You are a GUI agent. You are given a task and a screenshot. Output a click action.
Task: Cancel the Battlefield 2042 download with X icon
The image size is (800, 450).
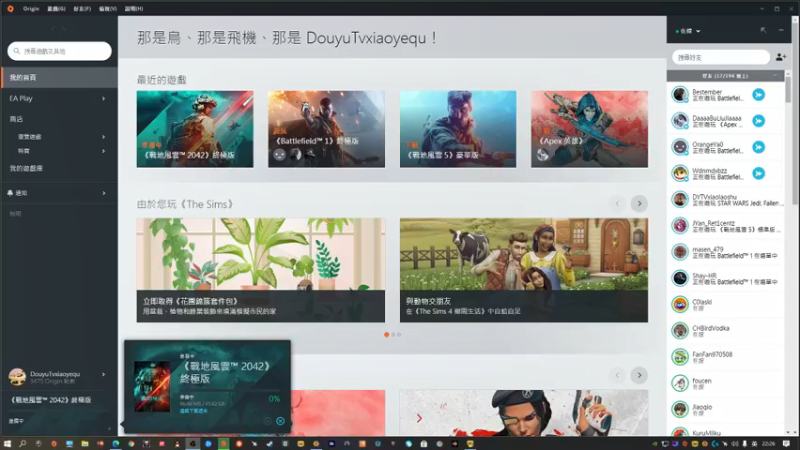coord(280,421)
